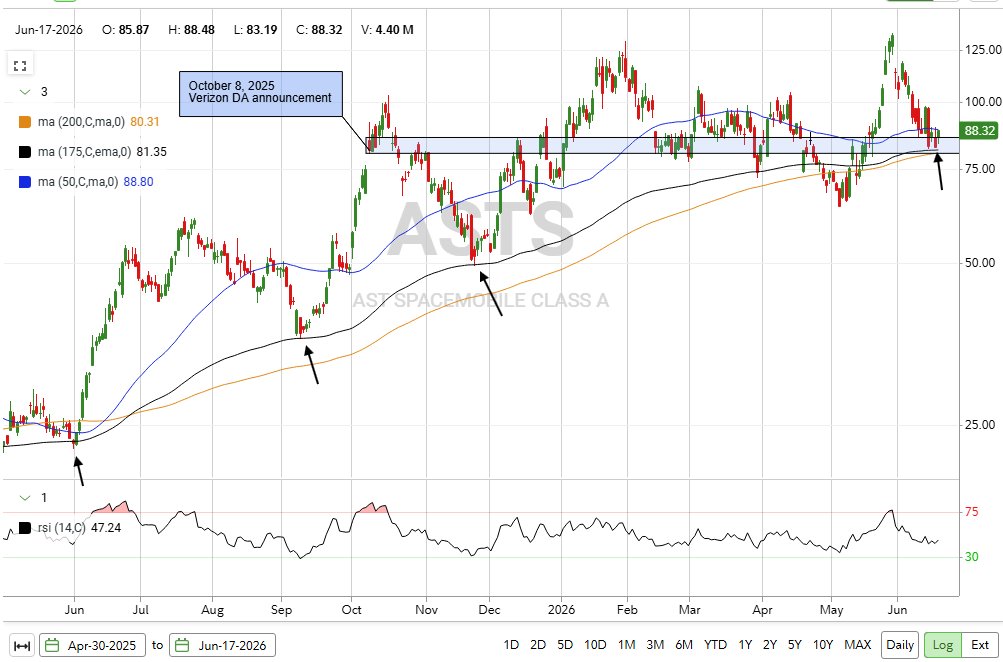Click the rsi (14,C) black swatch
The height and width of the screenshot is (662, 1003).
click(25, 528)
